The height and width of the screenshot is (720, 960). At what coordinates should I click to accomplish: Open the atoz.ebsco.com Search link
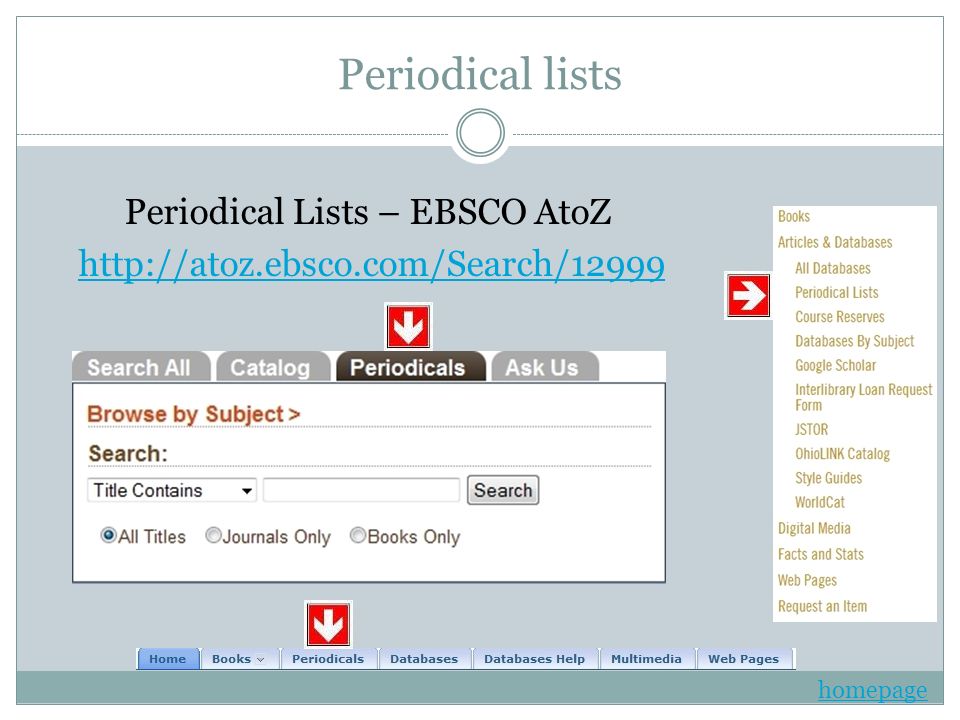tap(372, 265)
